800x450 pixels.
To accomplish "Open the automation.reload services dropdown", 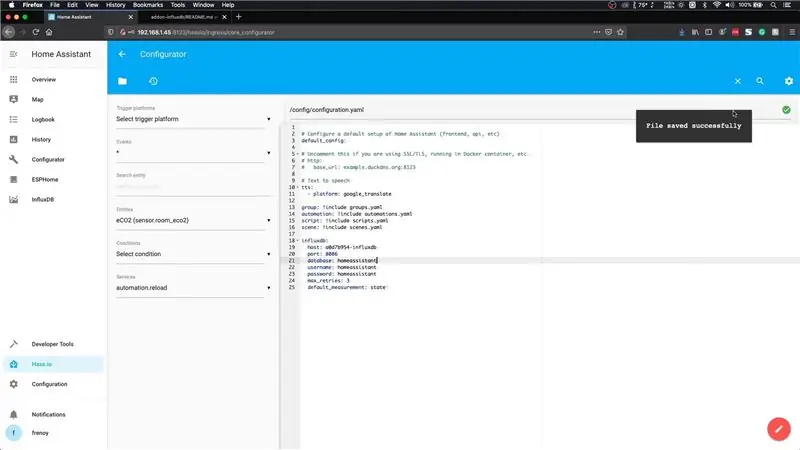I will 193,288.
